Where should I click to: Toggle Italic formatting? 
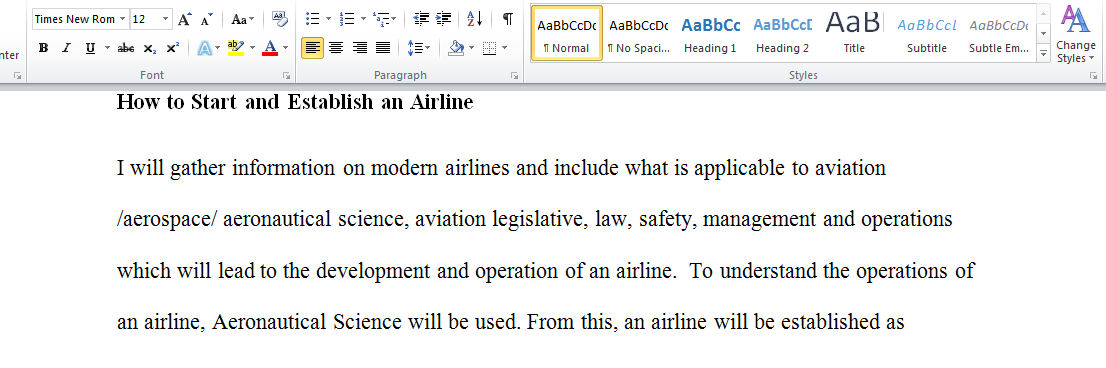(66, 49)
